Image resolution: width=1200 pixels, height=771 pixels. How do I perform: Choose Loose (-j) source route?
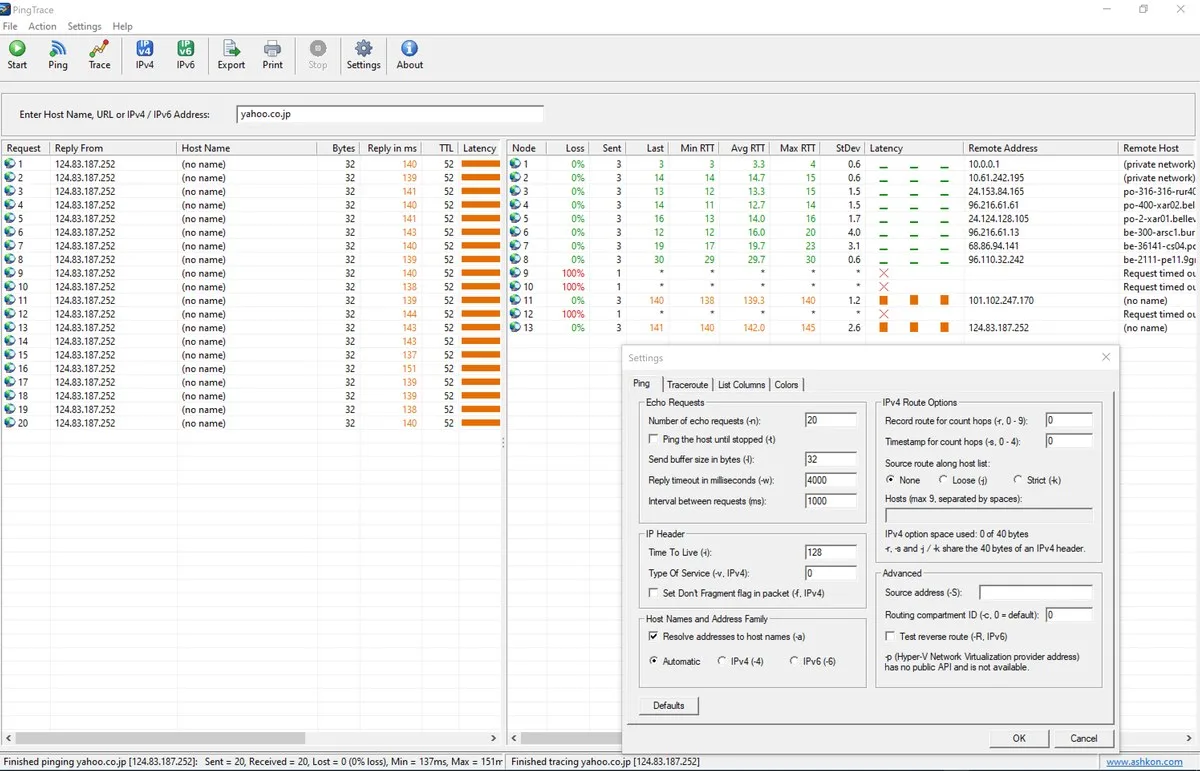pyautogui.click(x=943, y=481)
